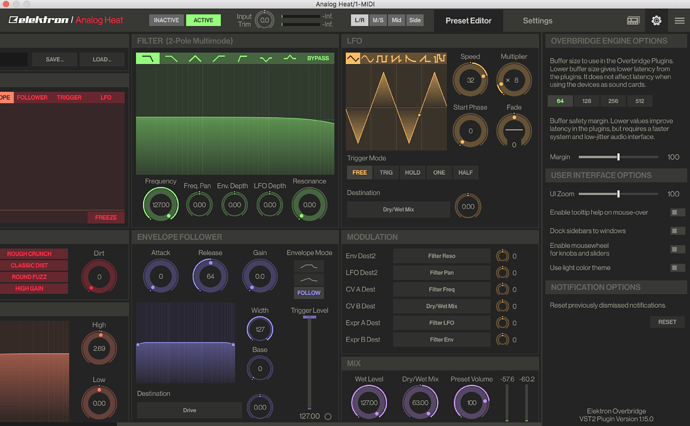Image resolution: width=690 pixels, height=426 pixels.
Task: Select the 128 buffer size option
Action: pyautogui.click(x=587, y=101)
